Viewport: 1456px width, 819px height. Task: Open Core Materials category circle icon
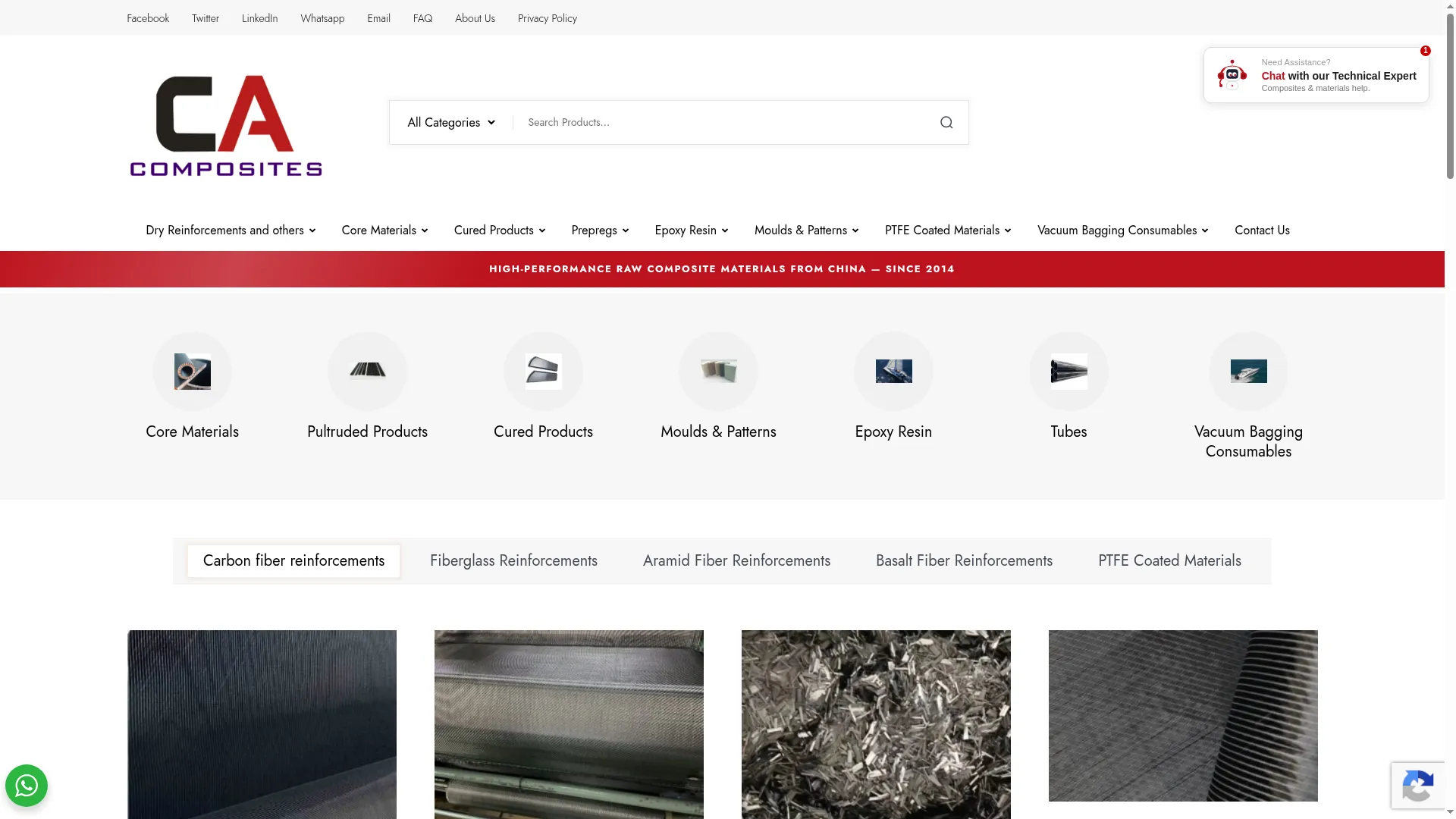click(x=192, y=372)
